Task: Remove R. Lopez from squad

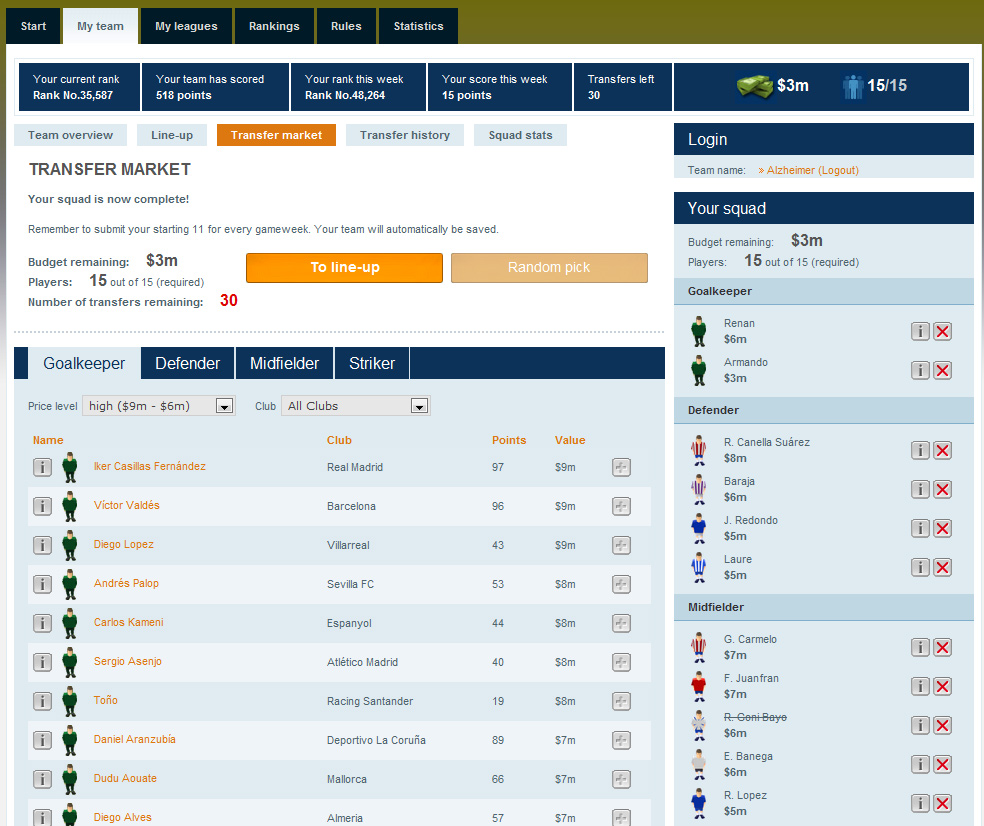Action: pyautogui.click(x=942, y=803)
